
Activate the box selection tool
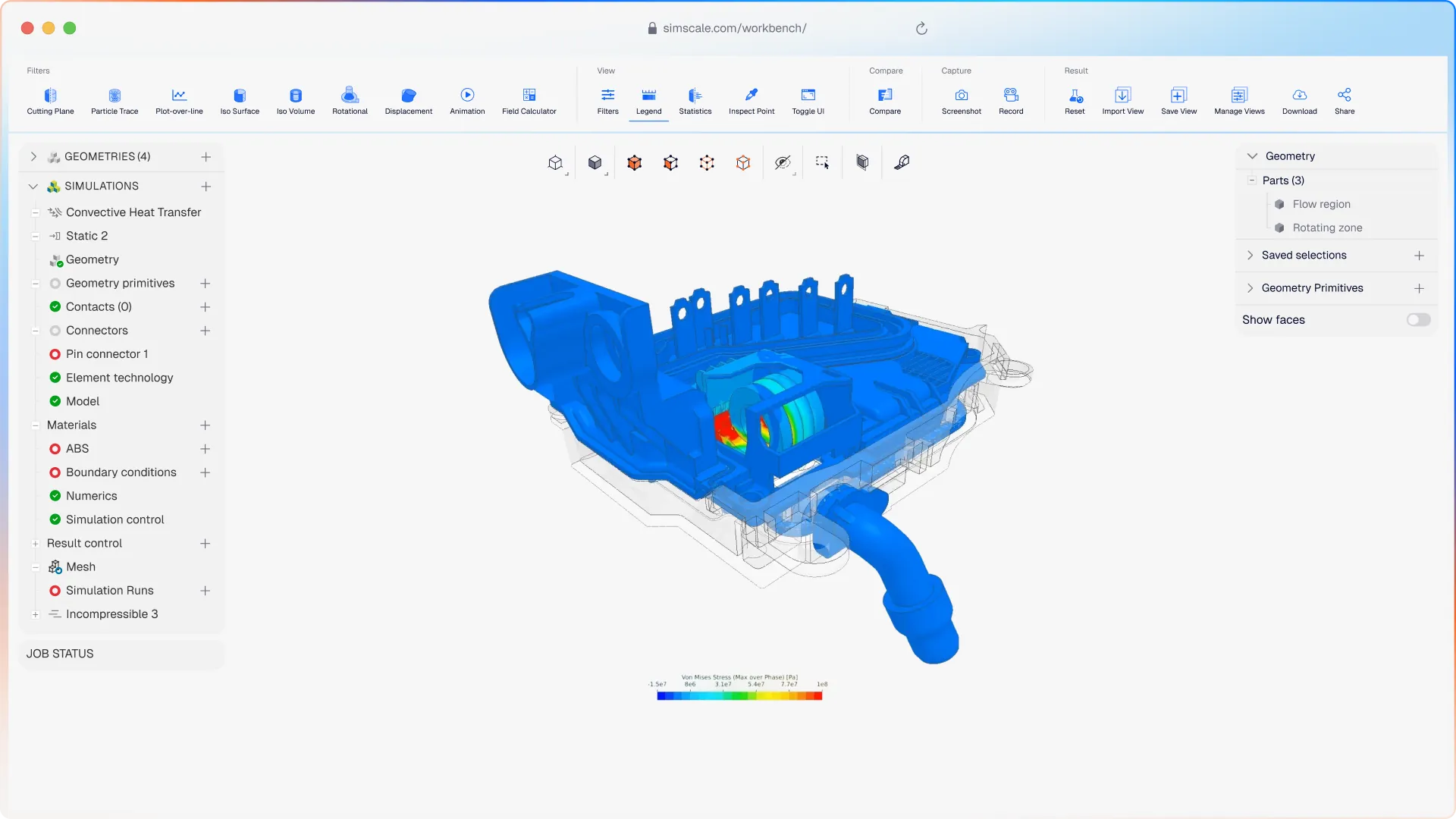point(822,162)
